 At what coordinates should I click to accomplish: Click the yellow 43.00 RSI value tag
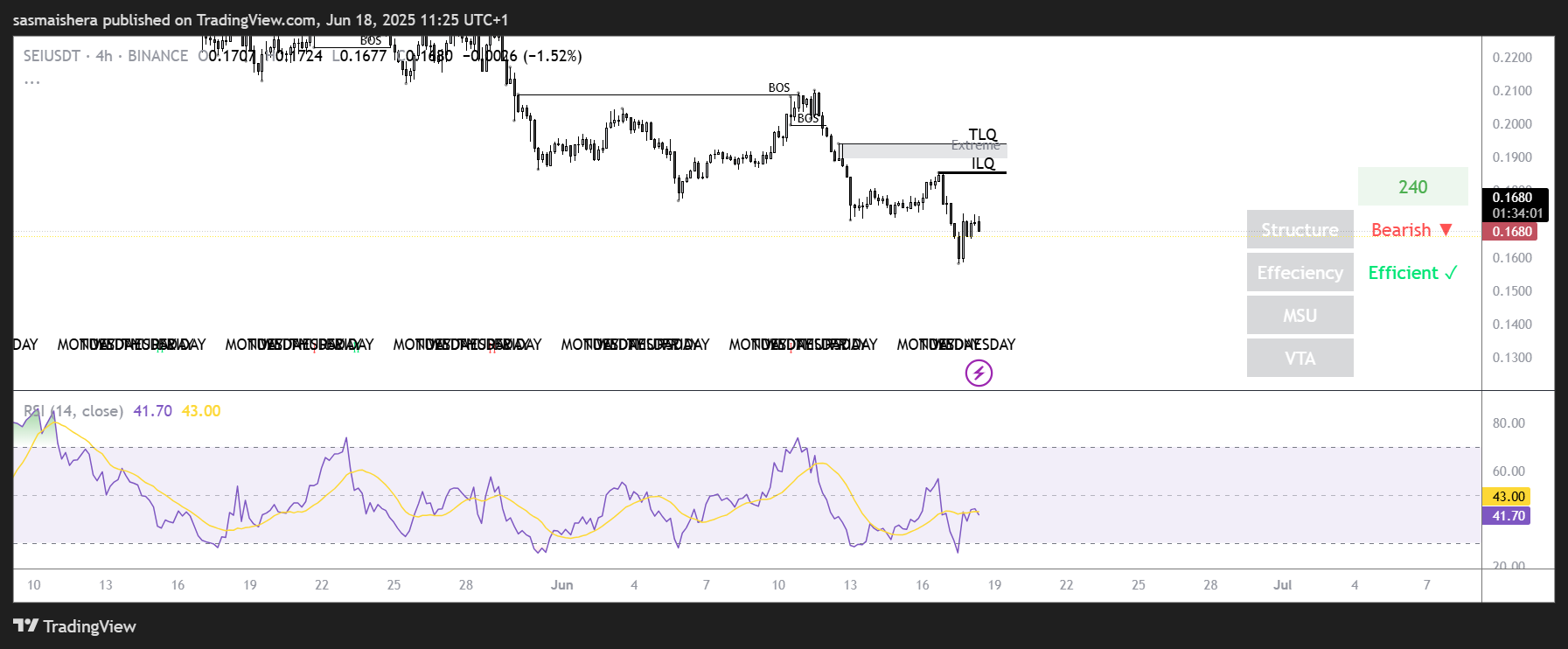(x=1507, y=497)
